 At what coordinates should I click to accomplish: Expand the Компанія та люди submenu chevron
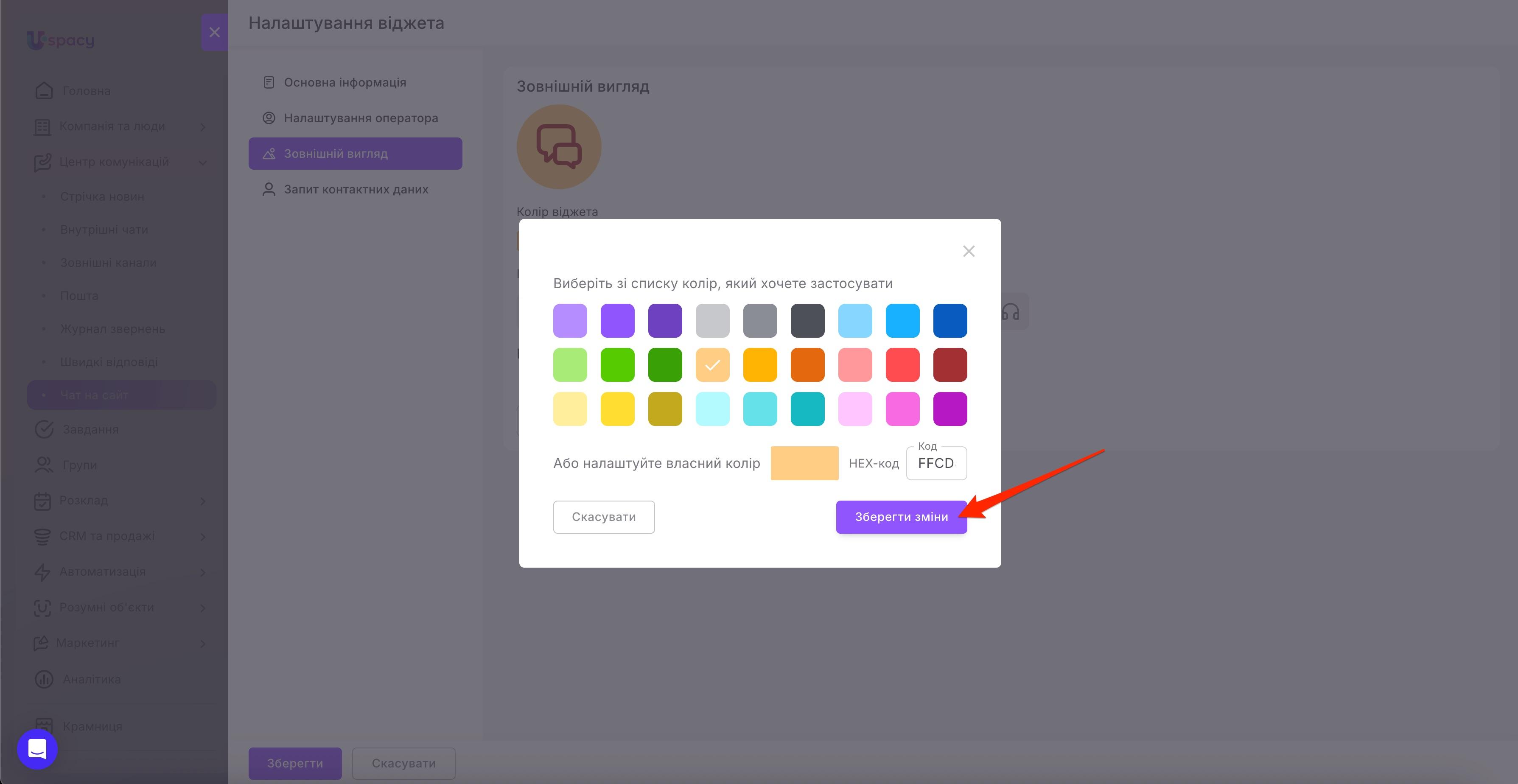pyautogui.click(x=203, y=127)
